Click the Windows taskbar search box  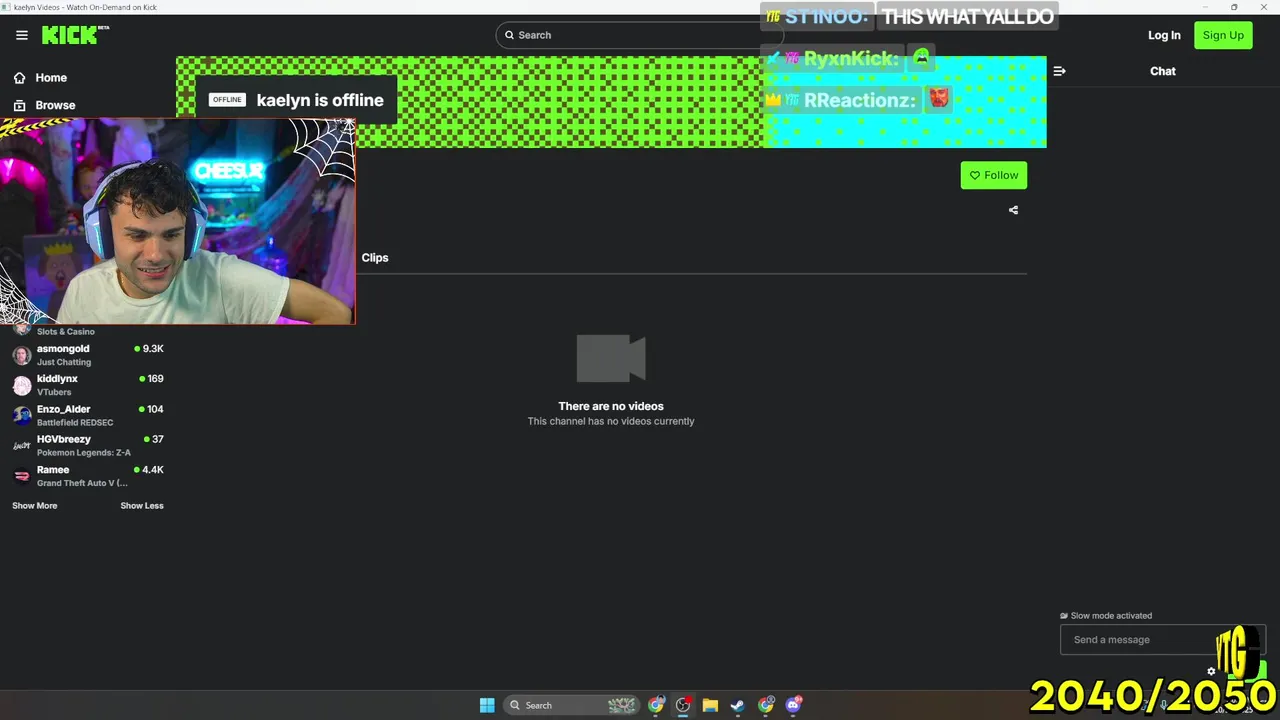572,705
